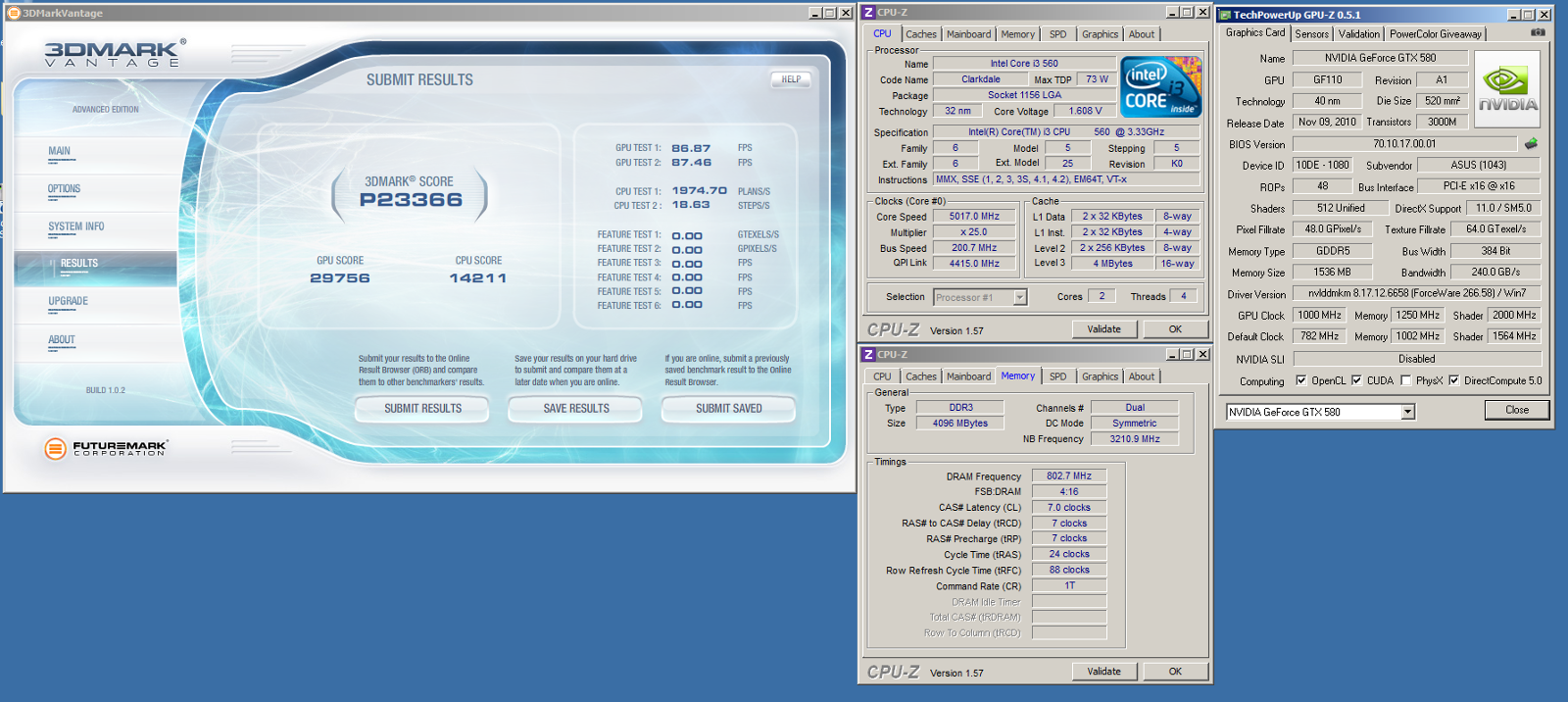Switch to Mainboard tab in top CPU-Z
Viewport: 1568px width, 702px height.
pos(968,34)
